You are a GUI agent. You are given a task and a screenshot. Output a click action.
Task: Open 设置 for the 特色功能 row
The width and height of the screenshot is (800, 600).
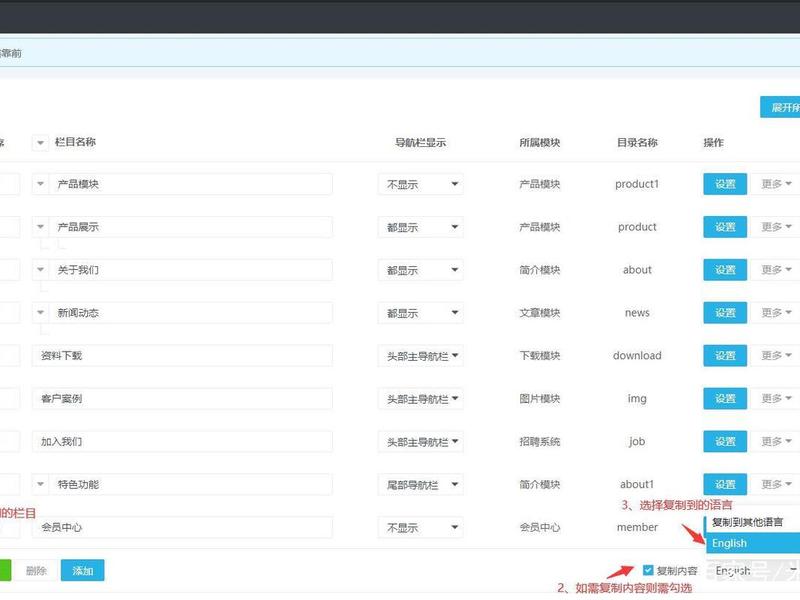725,484
